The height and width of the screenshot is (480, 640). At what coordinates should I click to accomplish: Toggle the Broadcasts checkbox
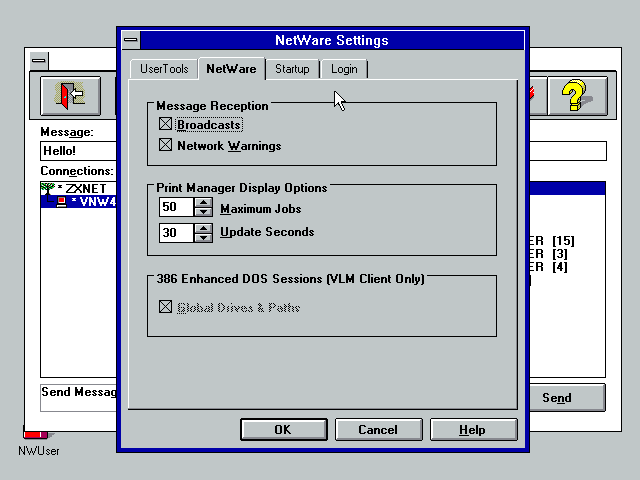tap(165, 124)
